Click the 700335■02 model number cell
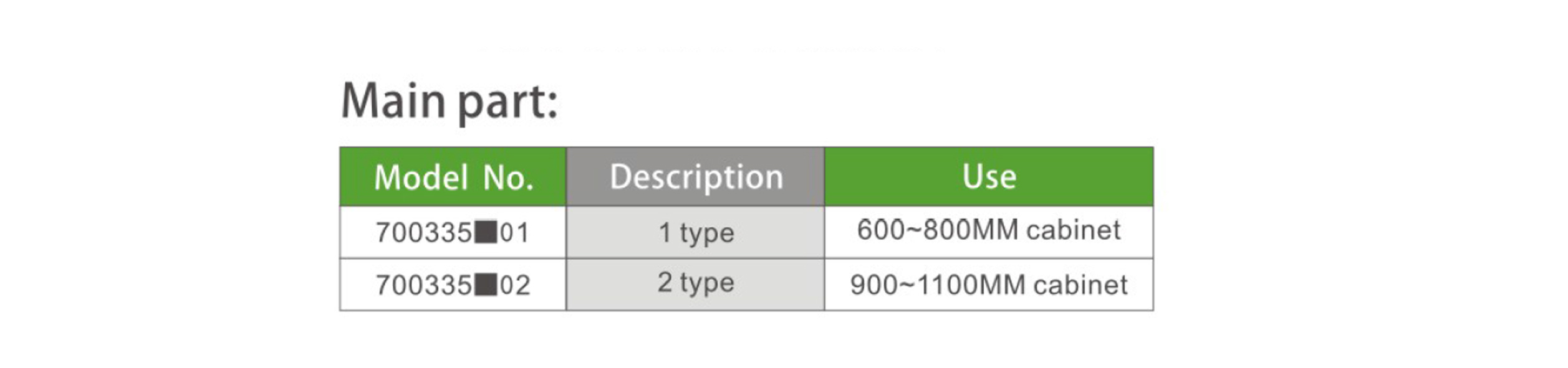 [453, 285]
